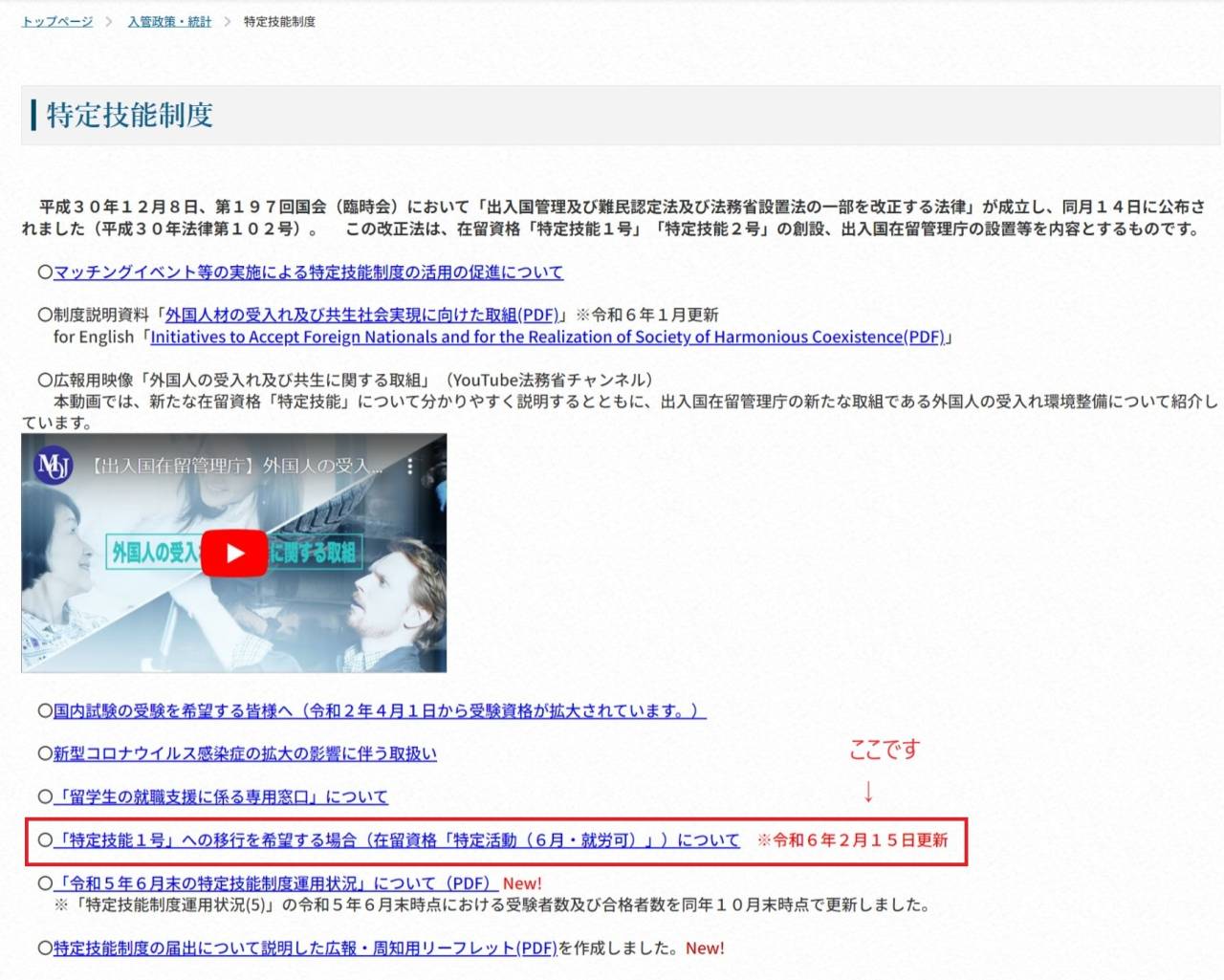Play the embedded YouTube video
The height and width of the screenshot is (980, 1224).
point(234,554)
